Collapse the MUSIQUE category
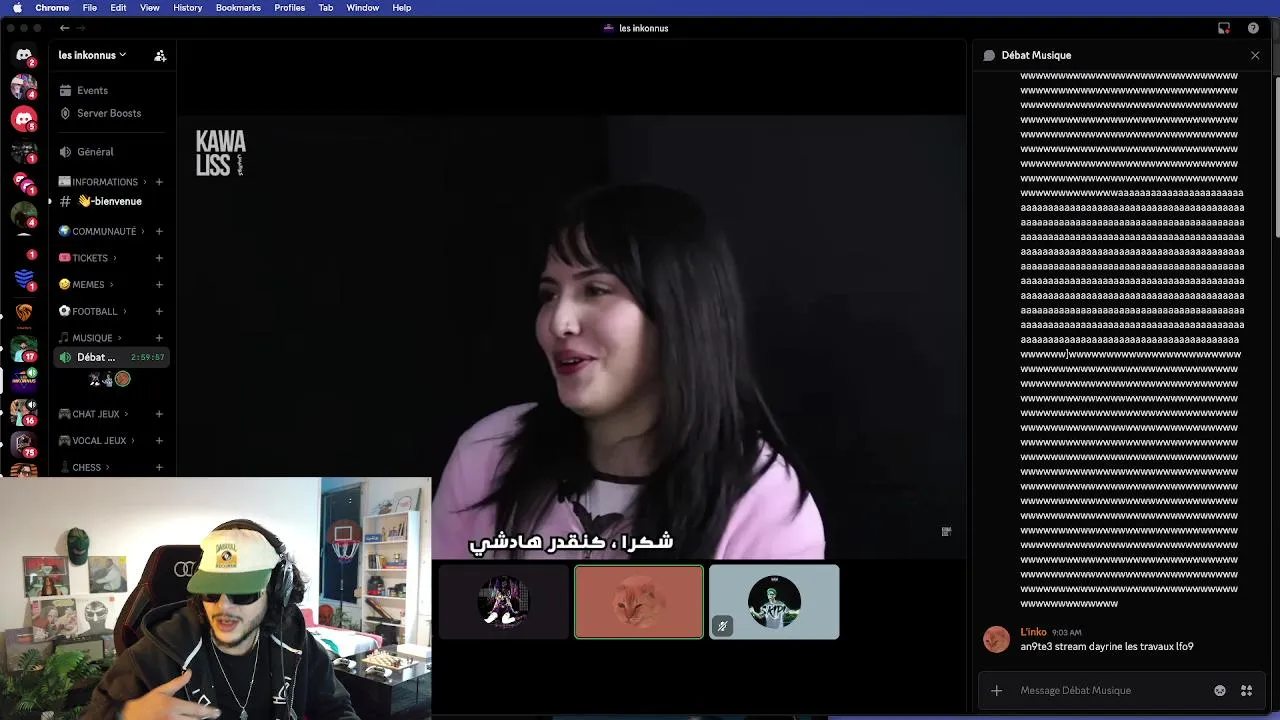 click(x=90, y=338)
